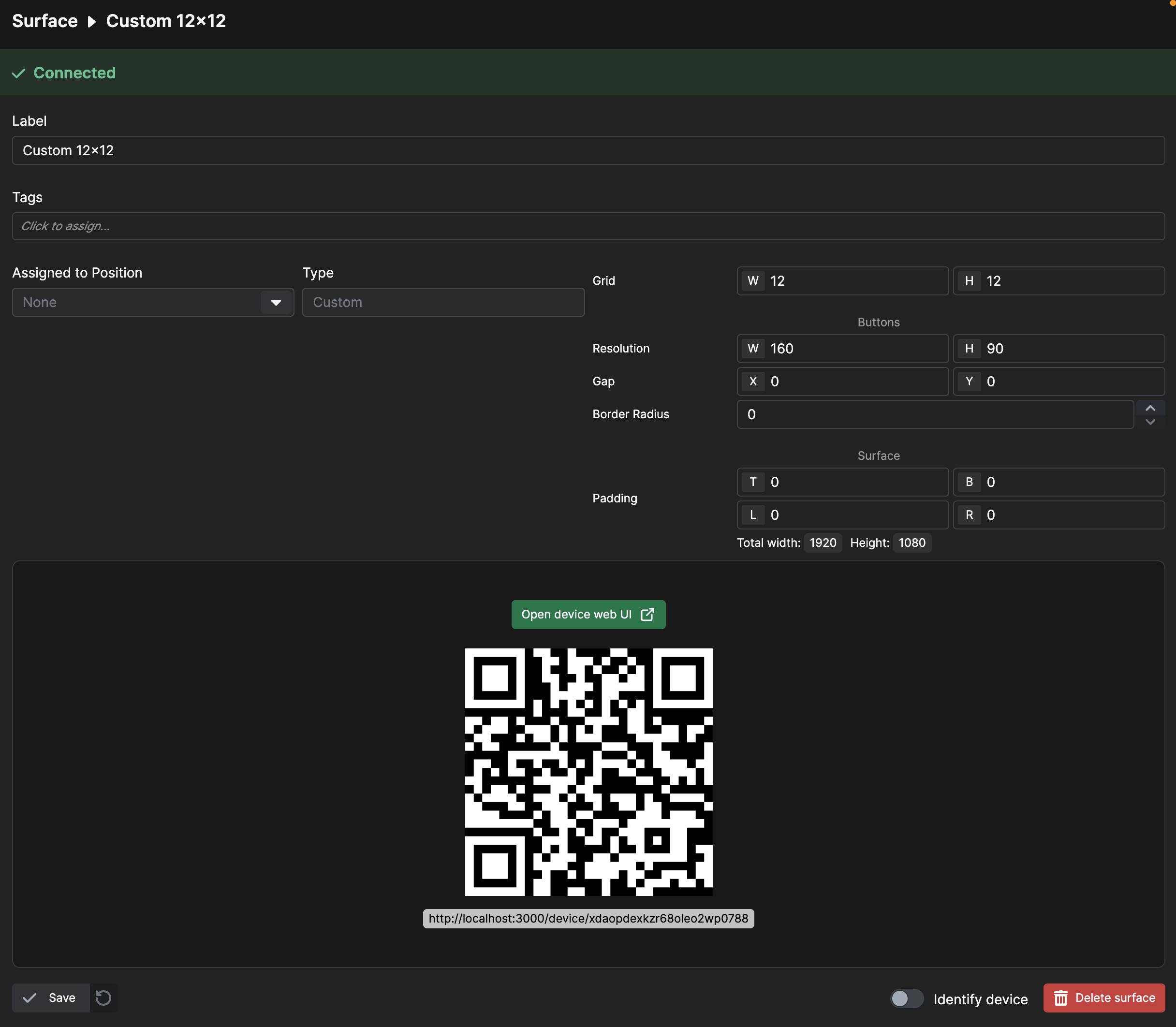Image resolution: width=1176 pixels, height=1027 pixels.
Task: Click the Tags field to assign tags
Action: [x=588, y=226]
